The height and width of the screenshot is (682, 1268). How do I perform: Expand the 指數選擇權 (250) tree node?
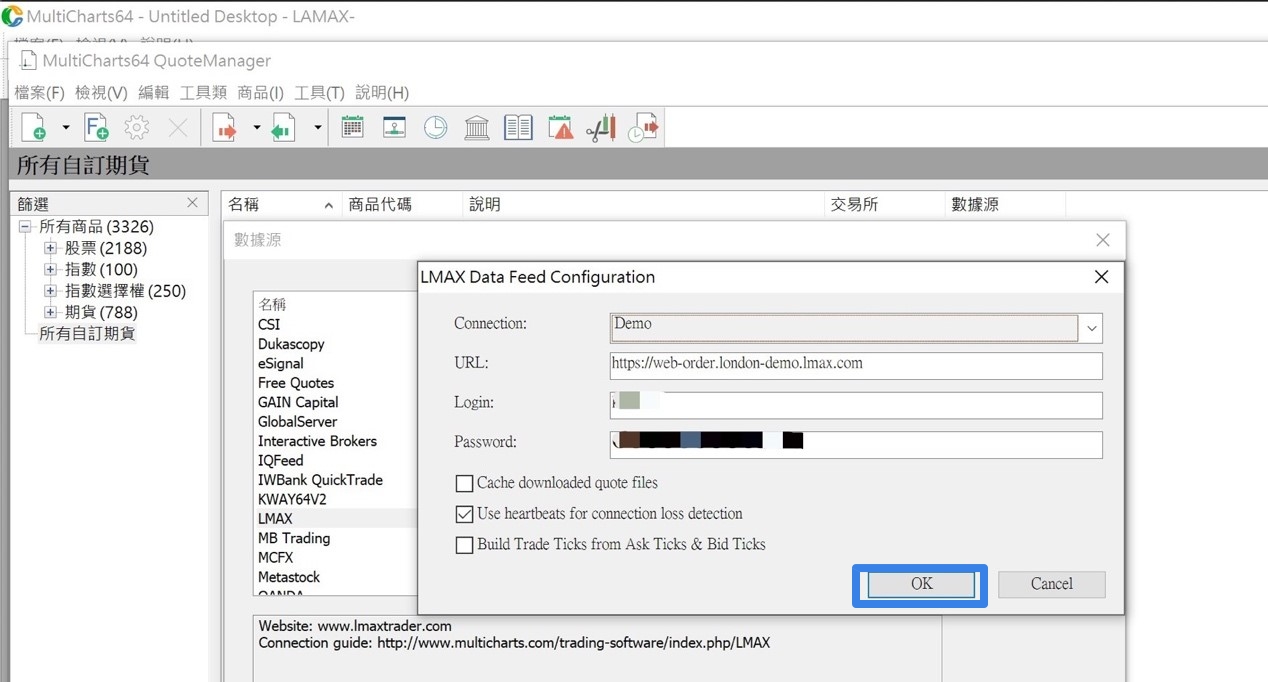tap(50, 291)
